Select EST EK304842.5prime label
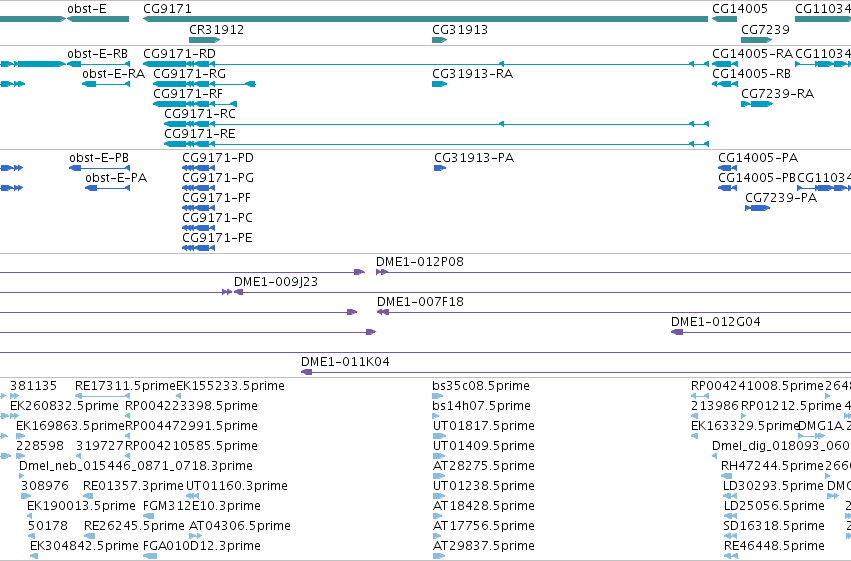Screen dimensions: 851x561 pyautogui.click(x=85, y=547)
